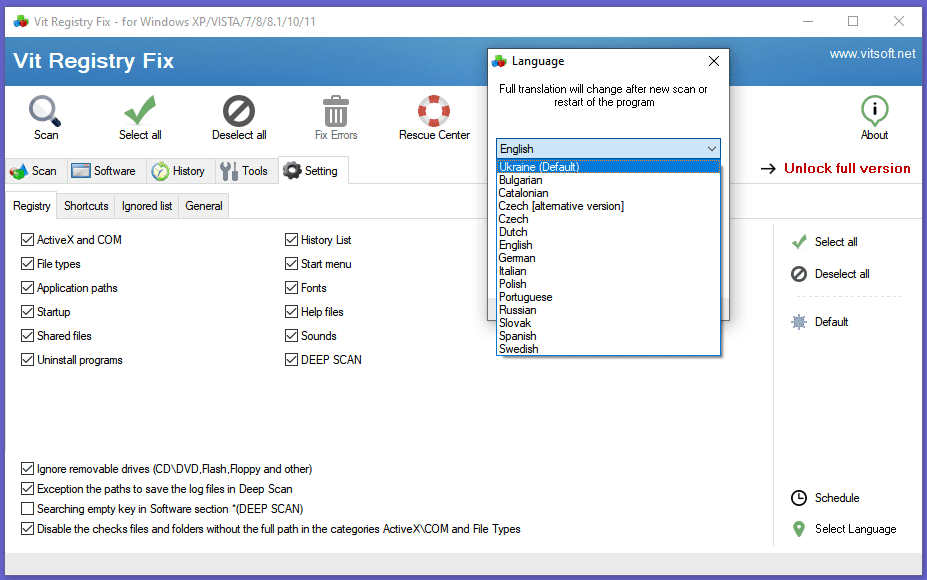Screen dimensions: 927x580
Task: Click Select Language label text
Action: (855, 529)
